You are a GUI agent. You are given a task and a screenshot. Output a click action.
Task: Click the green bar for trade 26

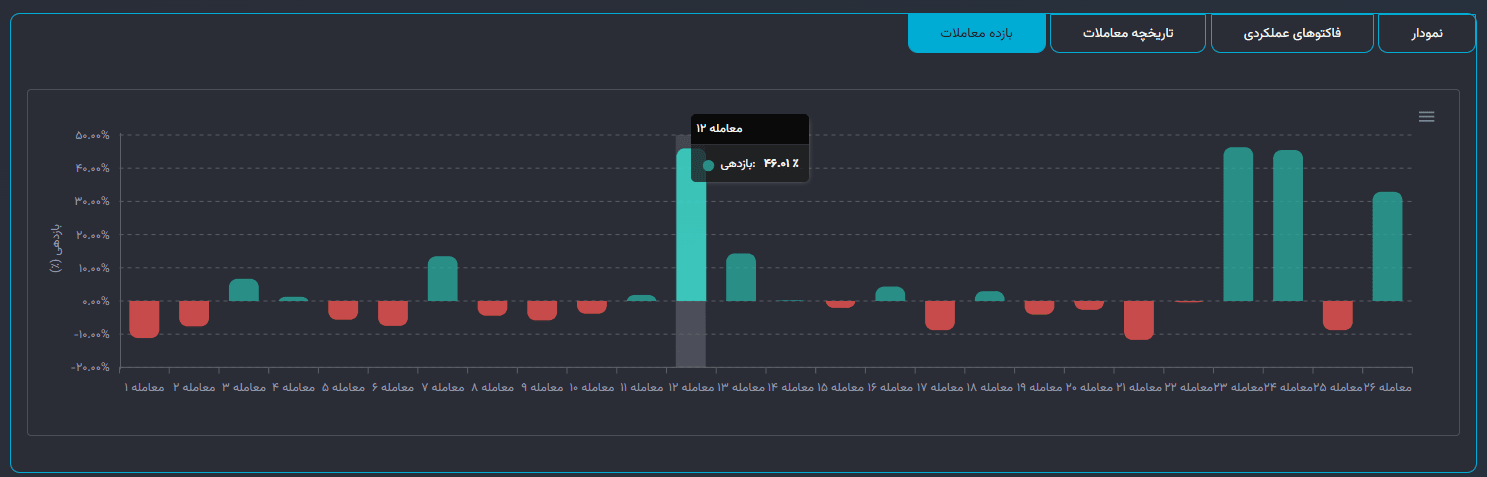pyautogui.click(x=1387, y=247)
